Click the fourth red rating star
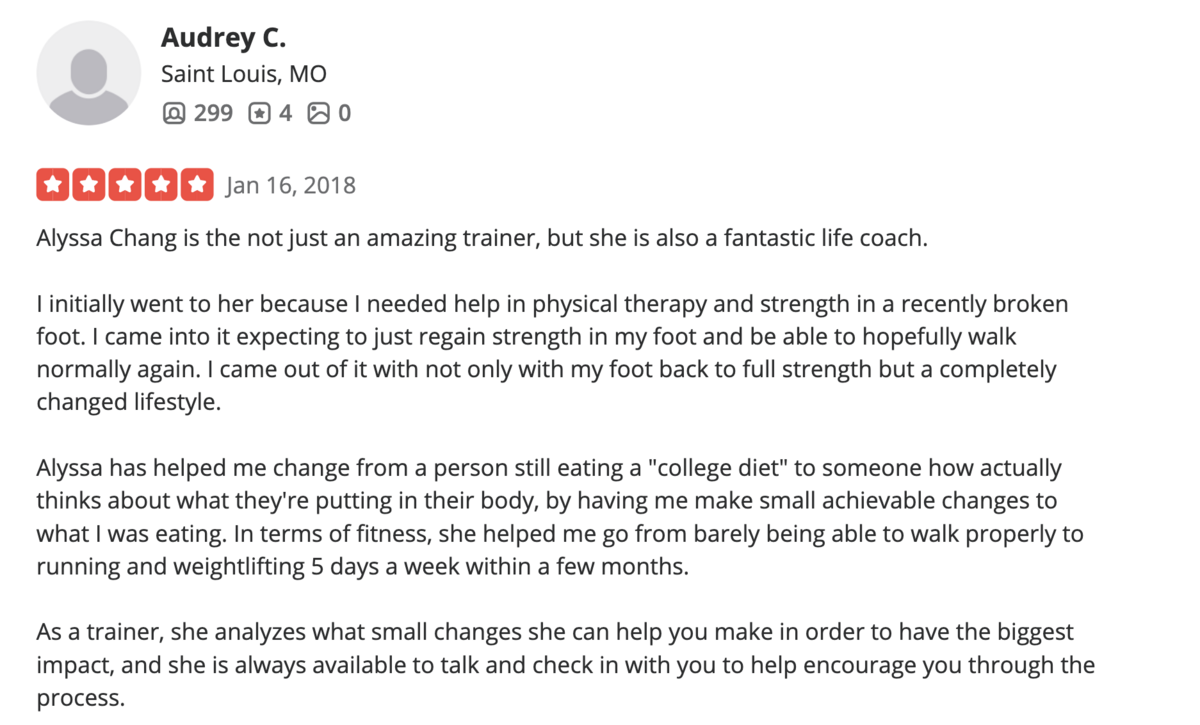The height and width of the screenshot is (725, 1200). click(161, 185)
